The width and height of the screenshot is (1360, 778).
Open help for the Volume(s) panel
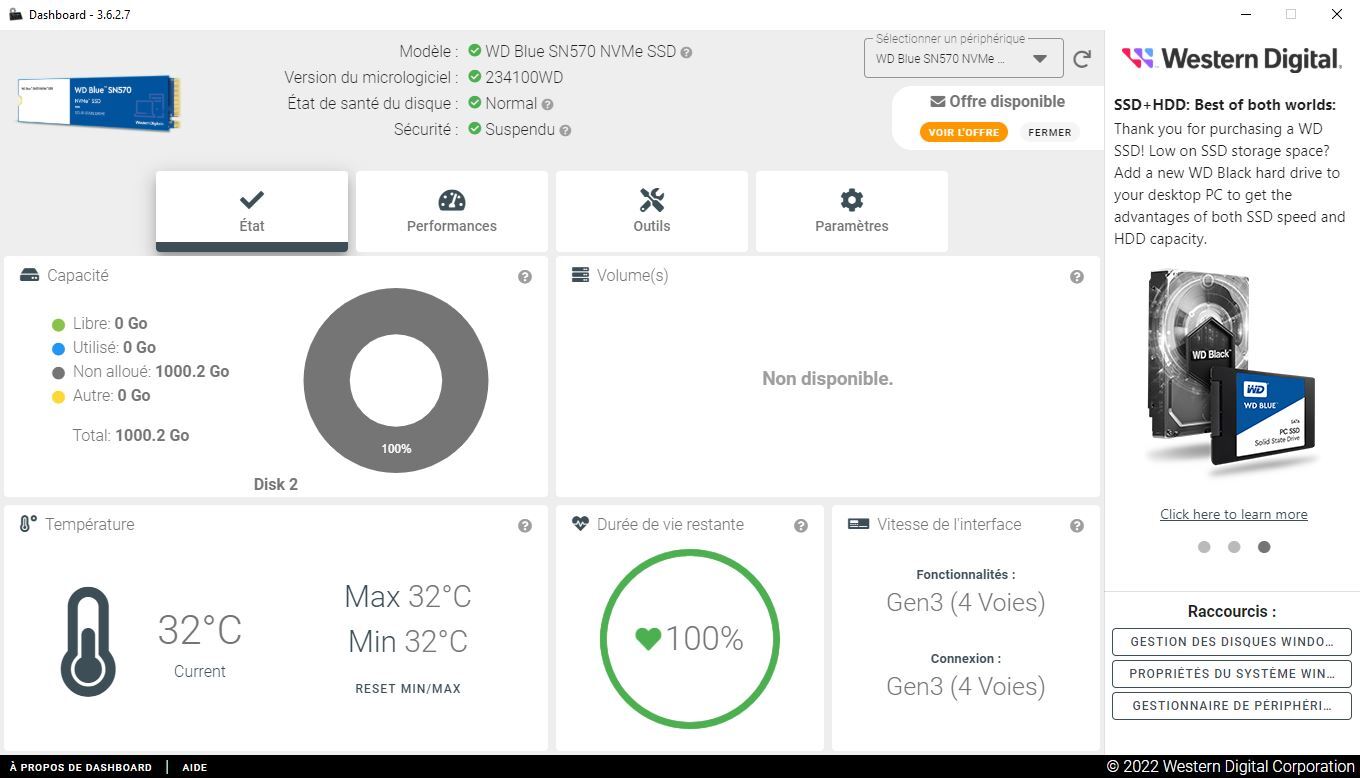pos(1077,276)
